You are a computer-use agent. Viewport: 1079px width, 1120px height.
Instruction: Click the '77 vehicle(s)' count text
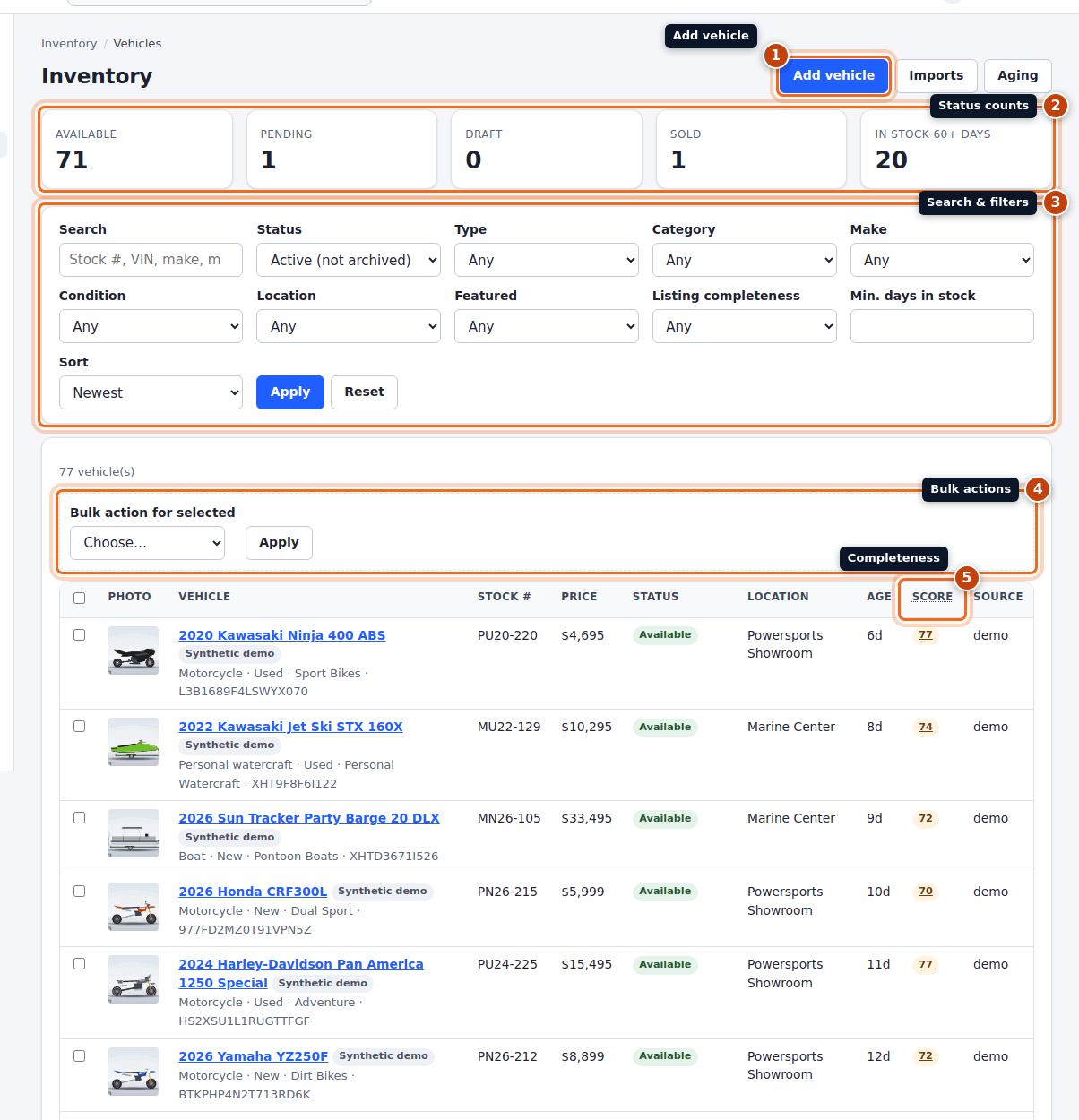click(x=97, y=471)
